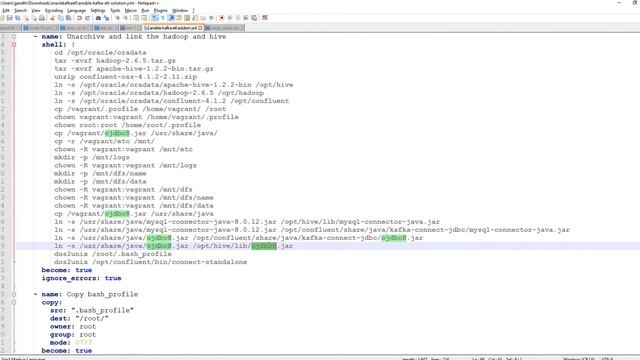Open the Document Map panel icon
This screenshot has width=640, height=360.
(187, 18)
